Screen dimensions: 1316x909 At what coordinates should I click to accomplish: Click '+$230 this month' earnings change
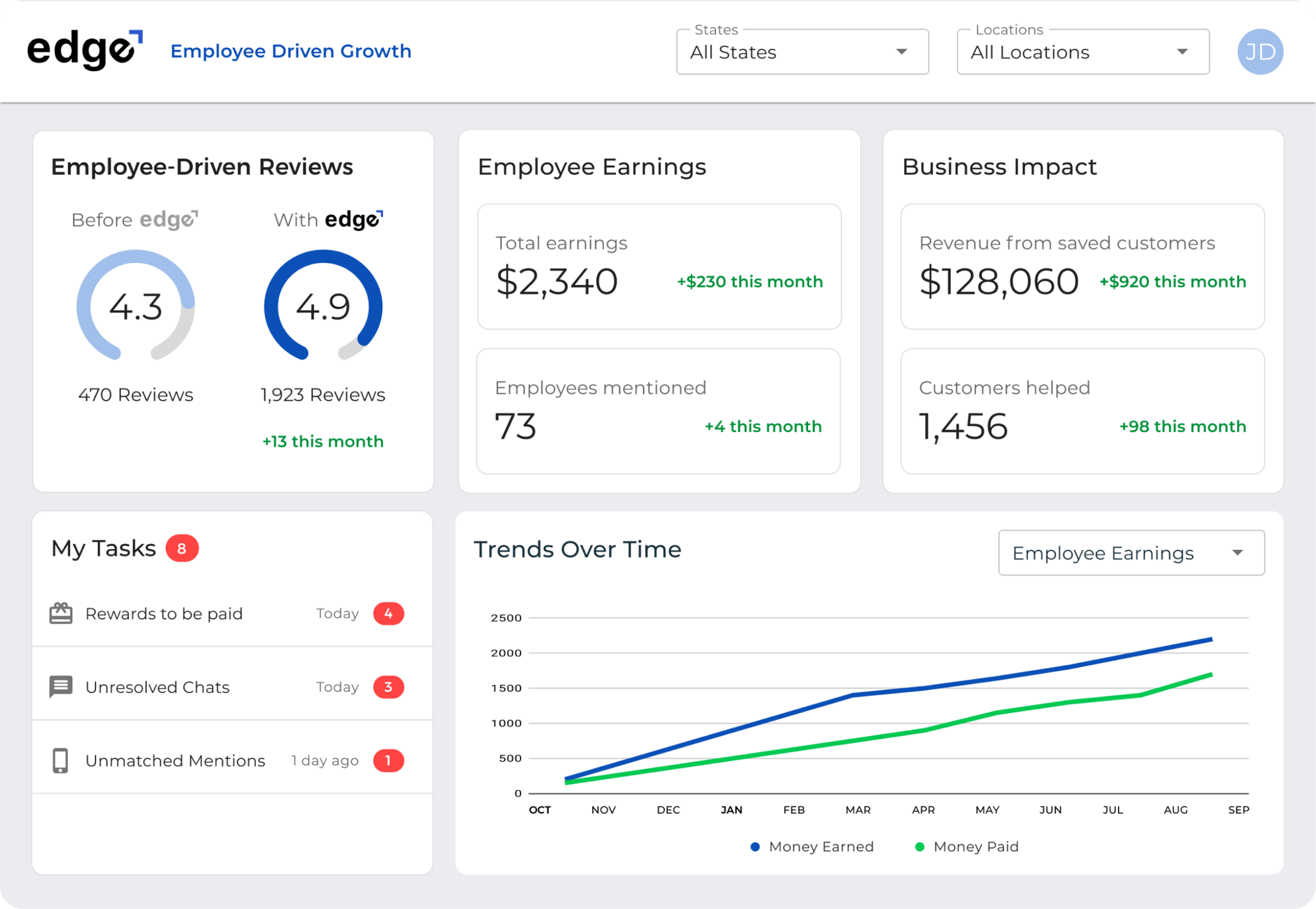tap(750, 282)
